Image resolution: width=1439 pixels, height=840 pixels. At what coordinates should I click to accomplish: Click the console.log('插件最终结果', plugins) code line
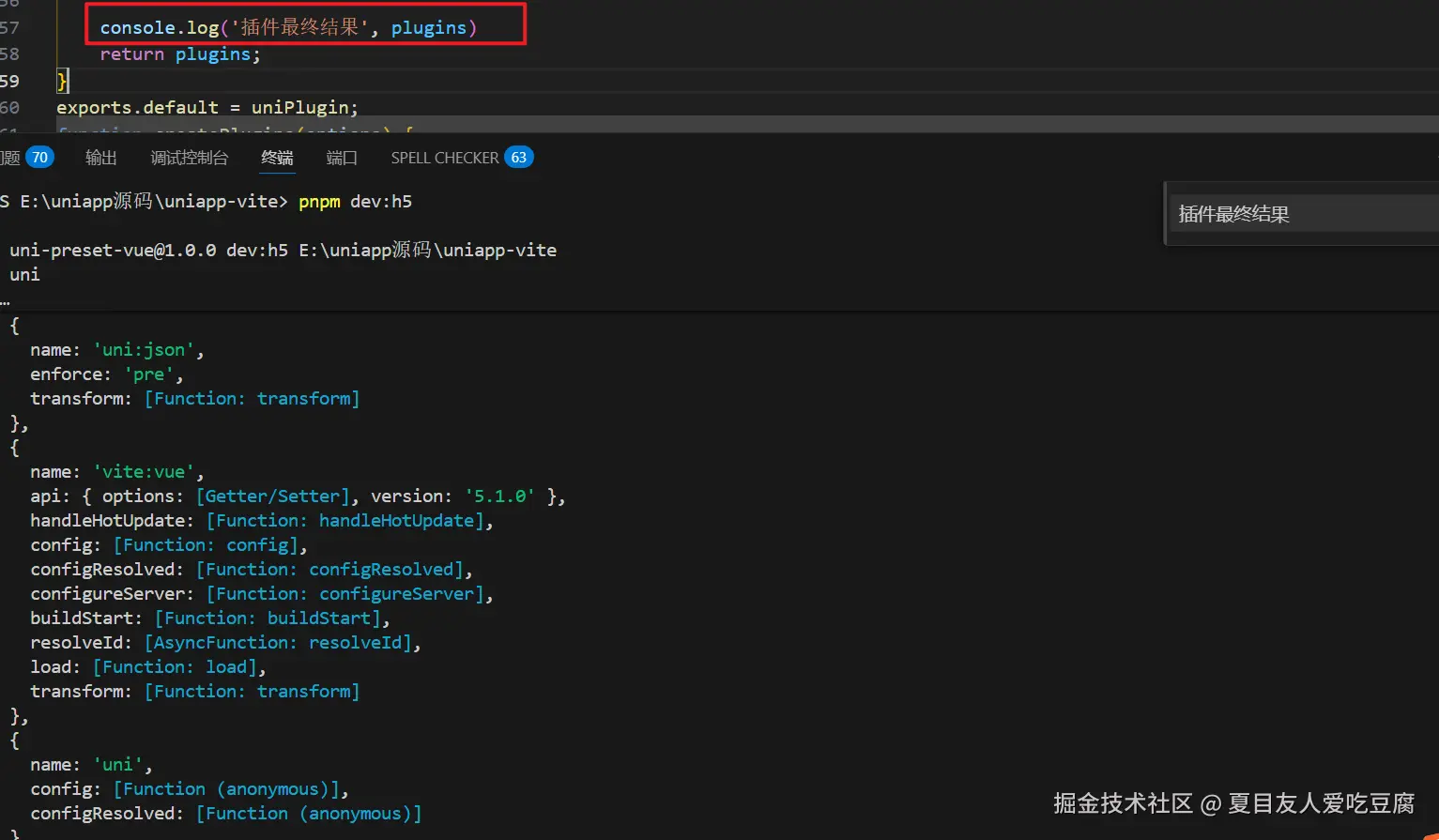pyautogui.click(x=288, y=27)
